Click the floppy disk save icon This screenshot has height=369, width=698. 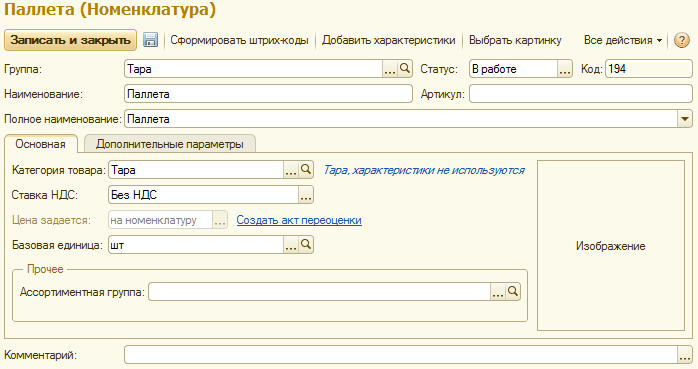click(150, 40)
